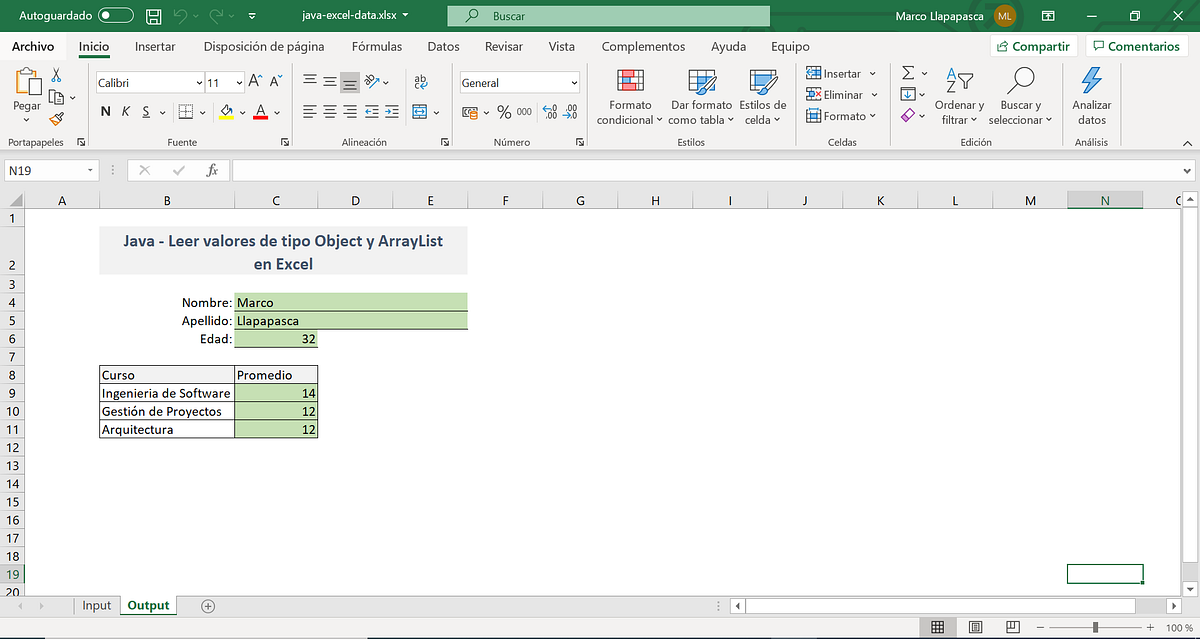The height and width of the screenshot is (639, 1200).
Task: Open Comentarios panel
Action: [1136, 46]
